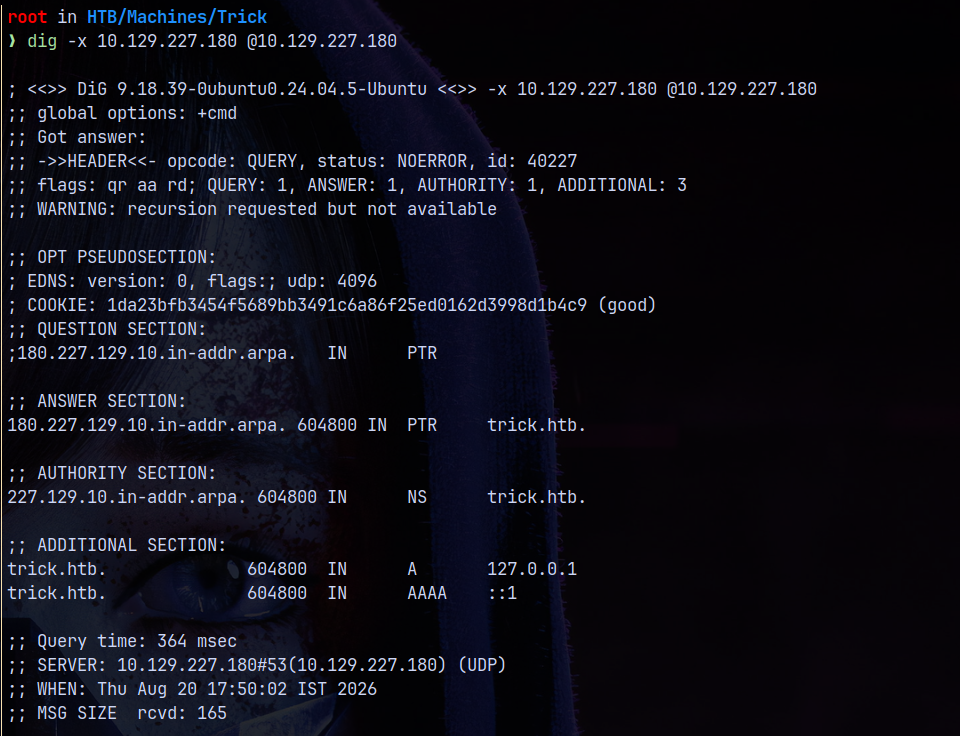Click the NS record type in authority section
The width and height of the screenshot is (960, 736).
(417, 497)
